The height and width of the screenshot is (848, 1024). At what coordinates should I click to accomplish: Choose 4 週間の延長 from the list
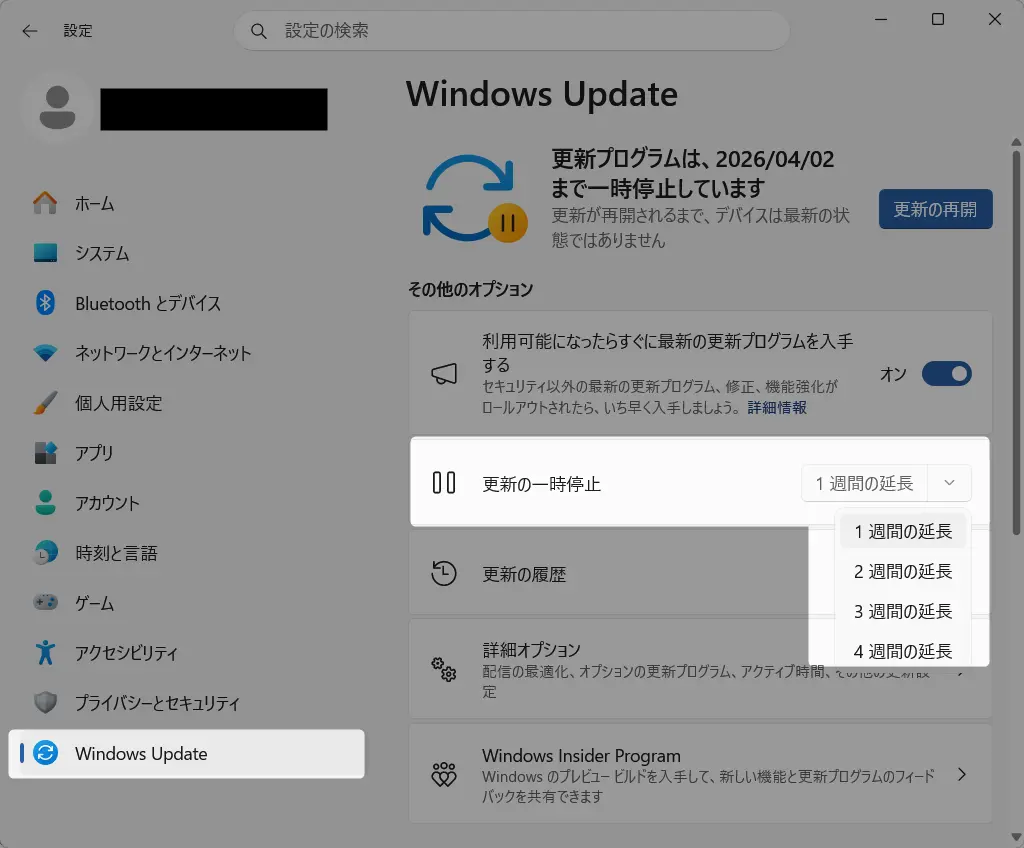pos(902,651)
